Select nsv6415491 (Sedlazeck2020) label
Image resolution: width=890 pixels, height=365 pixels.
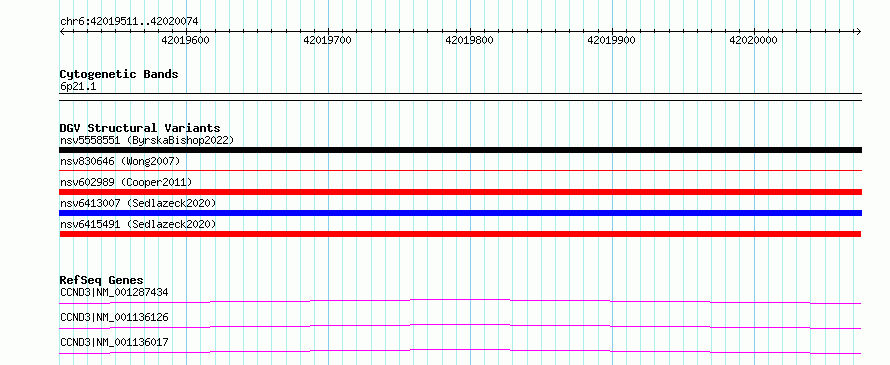138,224
